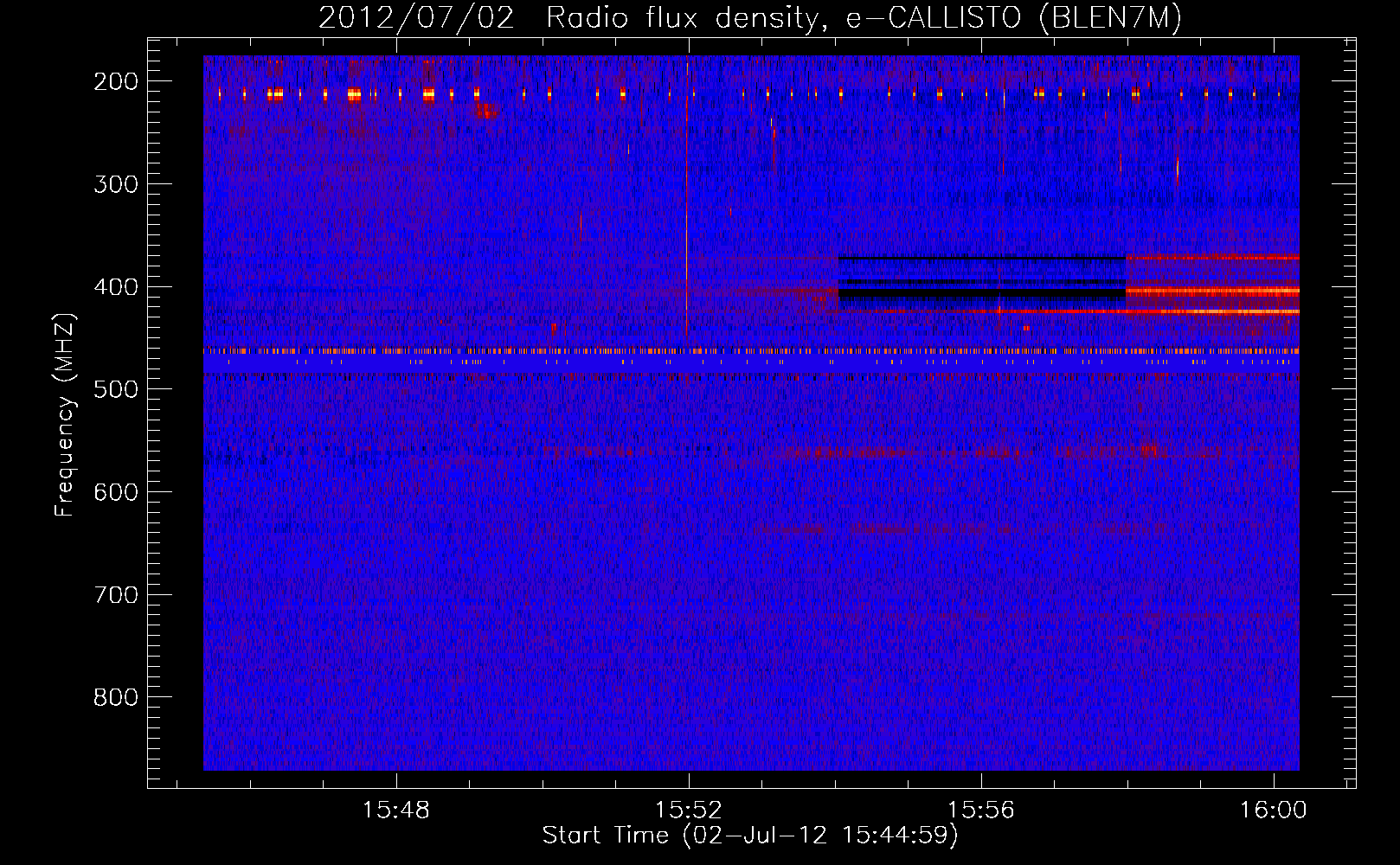Click the 15:56 time tick label
The height and width of the screenshot is (865, 1400).
[981, 811]
